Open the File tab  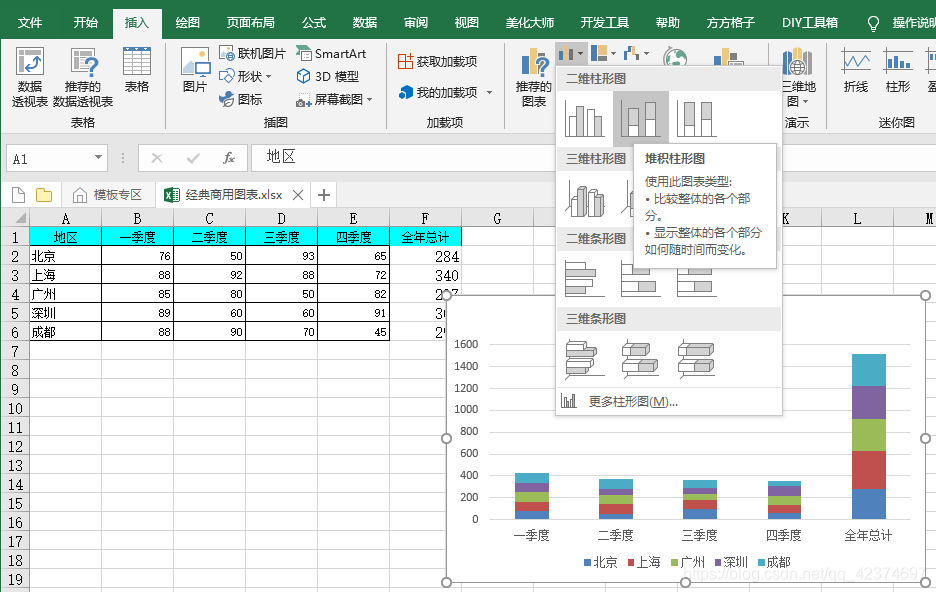[x=30, y=23]
